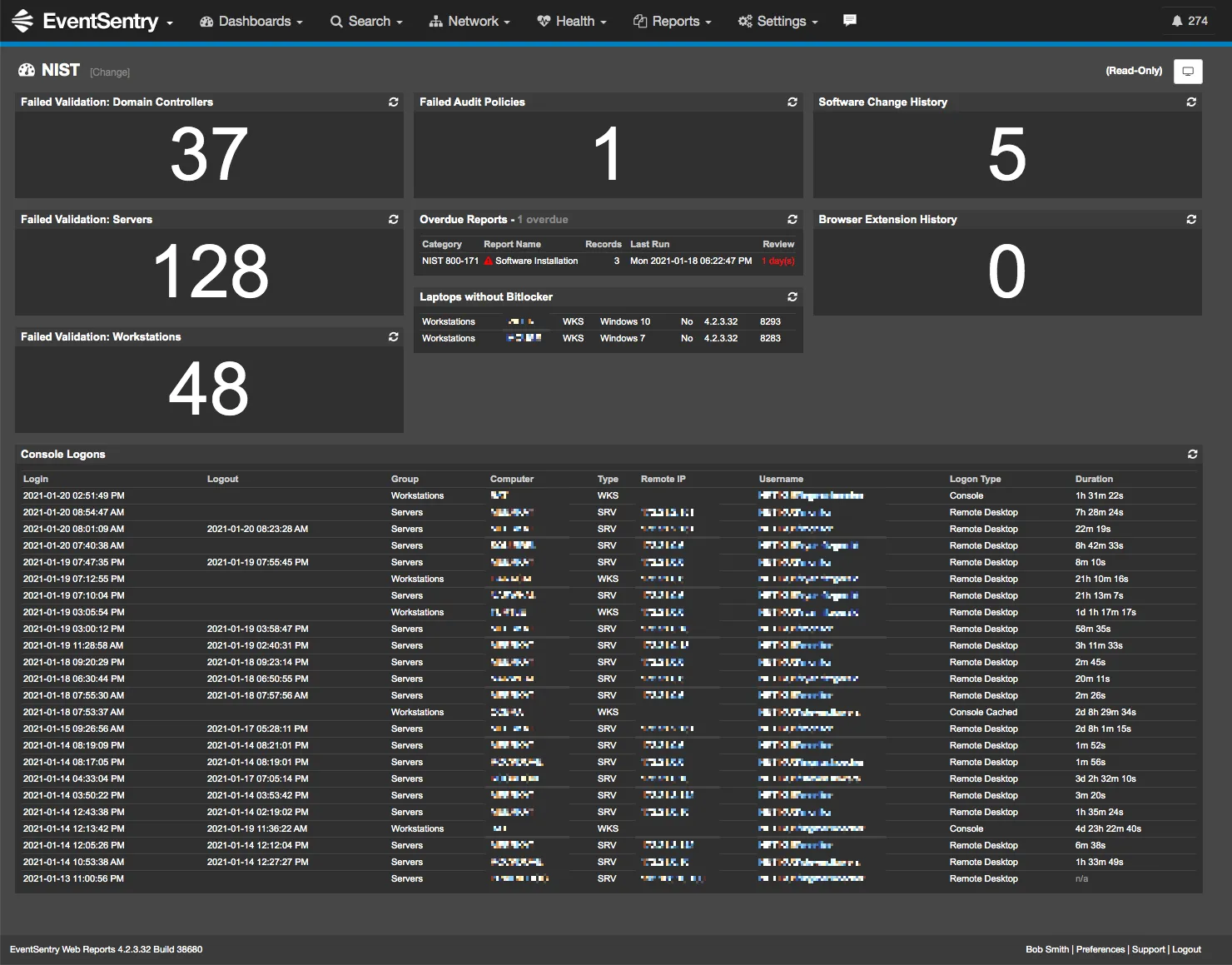
Task: Refresh Failed Validation: Workstations tile
Action: pos(394,336)
